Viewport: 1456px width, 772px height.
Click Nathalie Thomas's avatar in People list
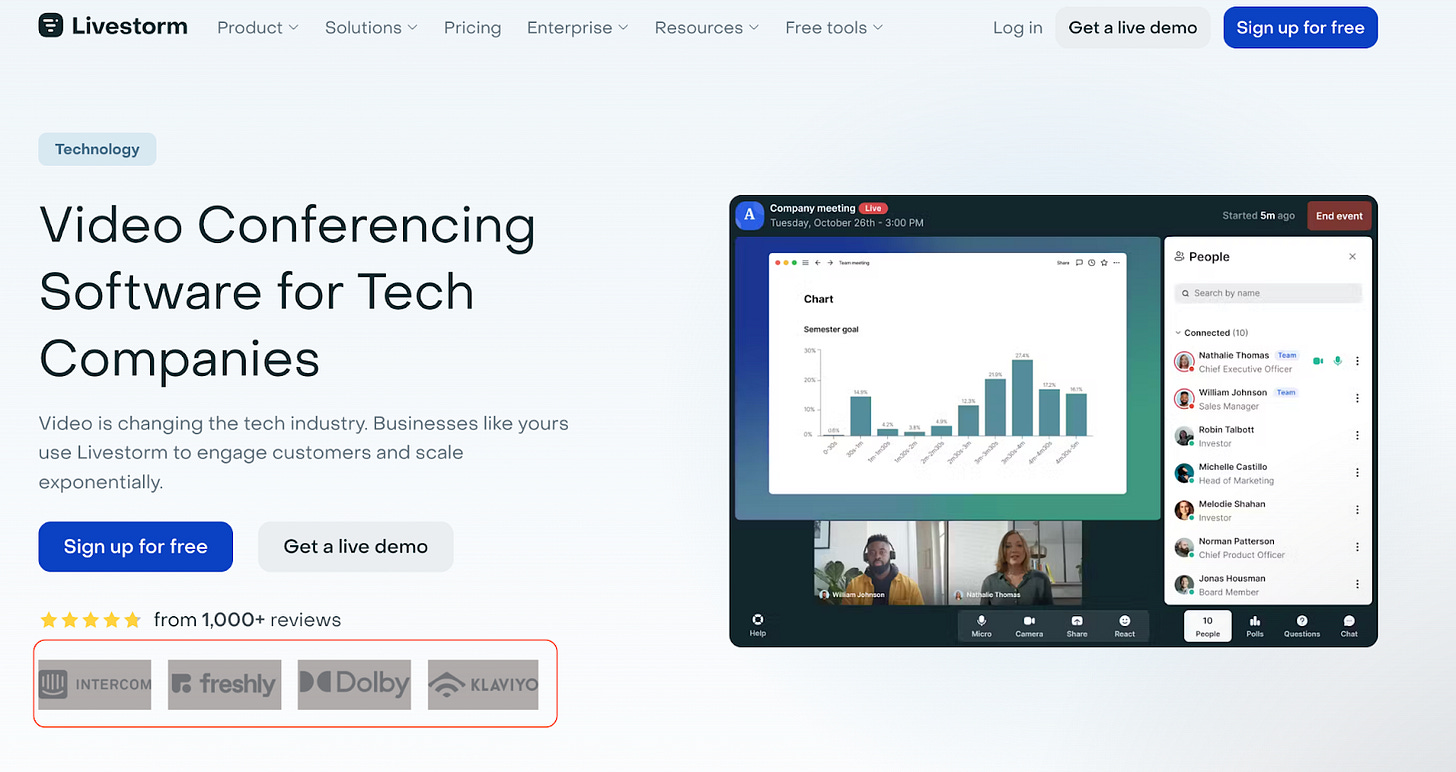pos(1184,362)
